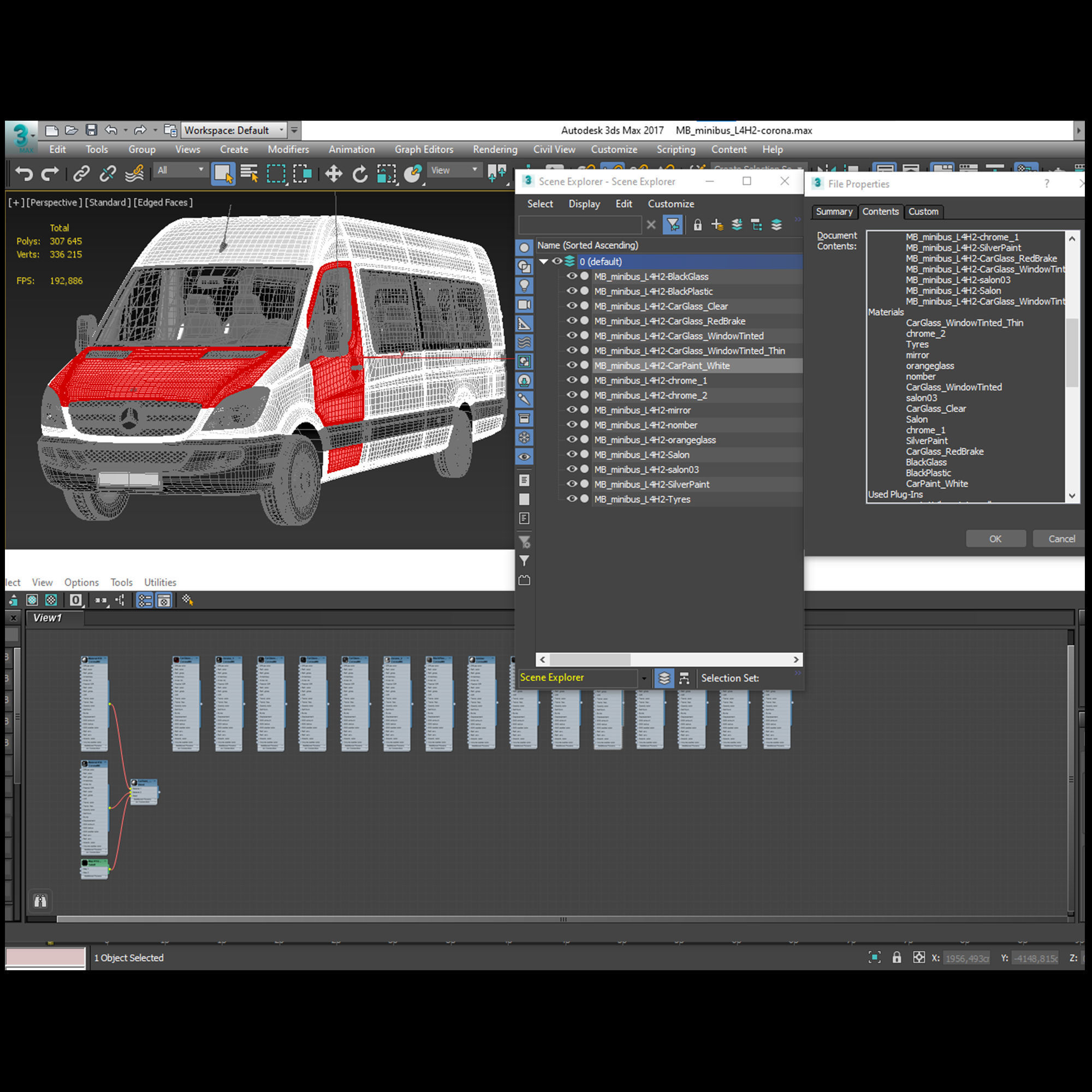Open Scene Explorer Display menu
1092x1092 pixels.
coord(584,204)
